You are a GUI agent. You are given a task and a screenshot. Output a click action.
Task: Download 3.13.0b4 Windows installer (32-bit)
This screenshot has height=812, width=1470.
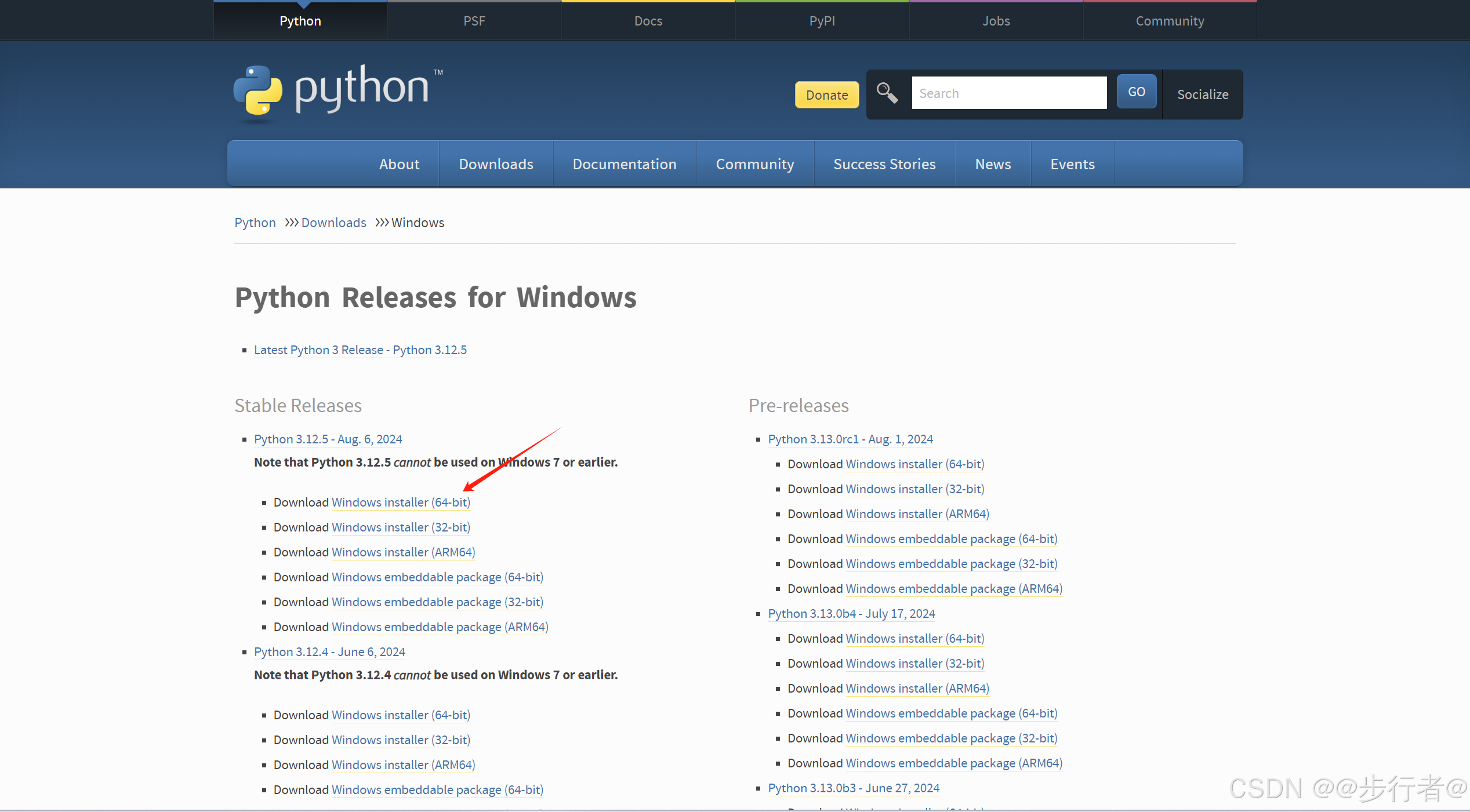(x=915, y=664)
